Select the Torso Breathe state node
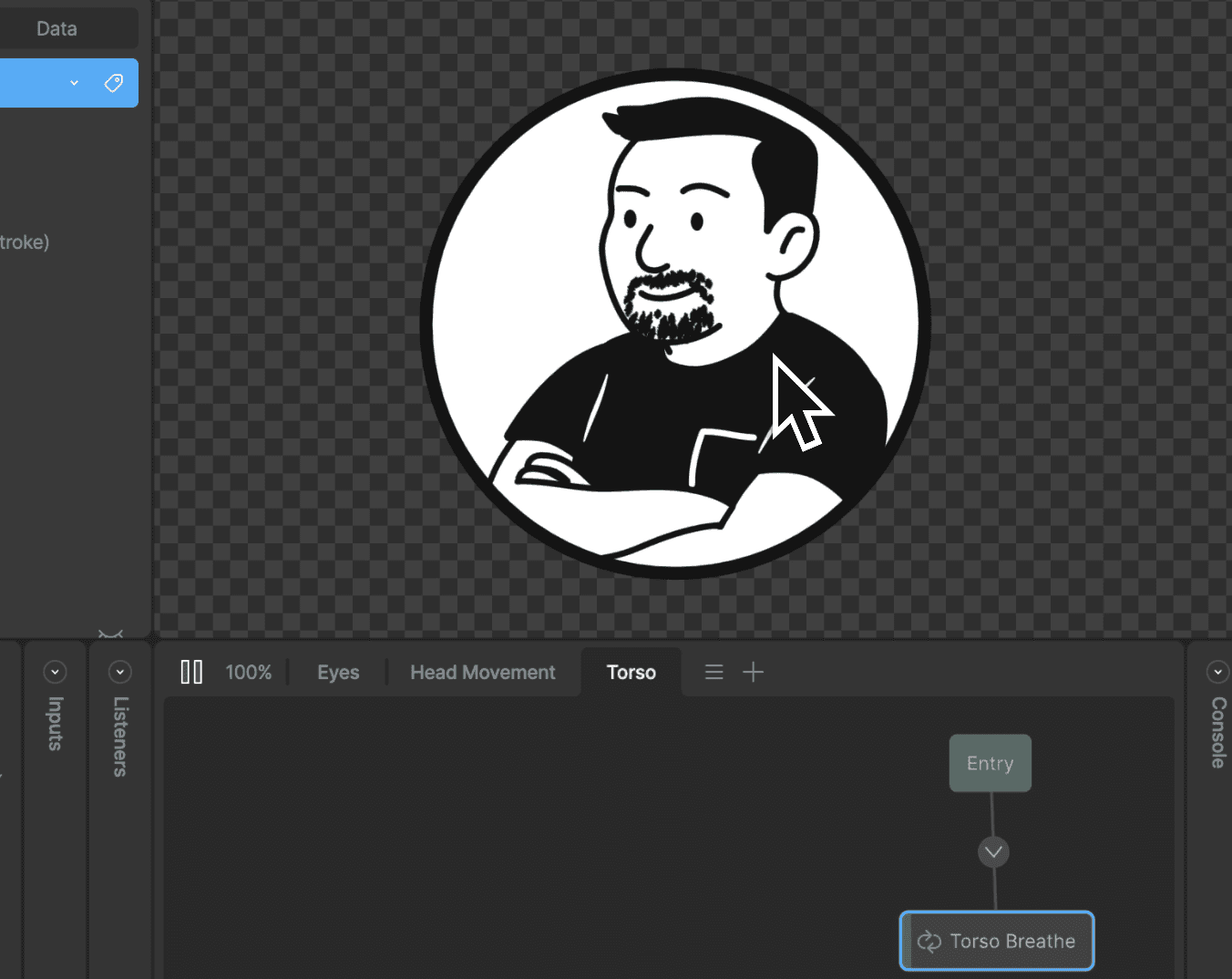 (997, 941)
